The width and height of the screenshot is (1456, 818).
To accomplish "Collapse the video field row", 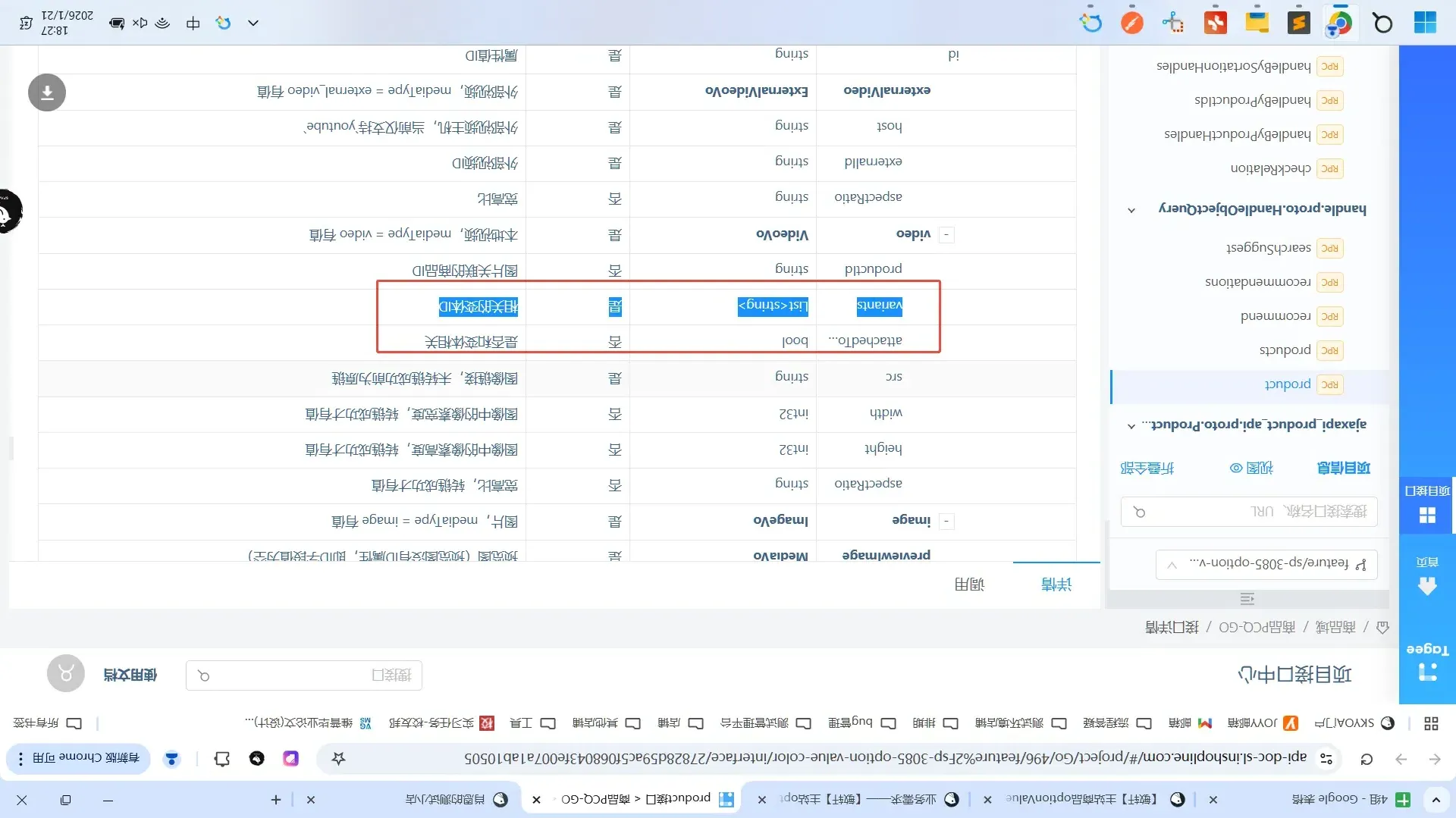I will (946, 235).
